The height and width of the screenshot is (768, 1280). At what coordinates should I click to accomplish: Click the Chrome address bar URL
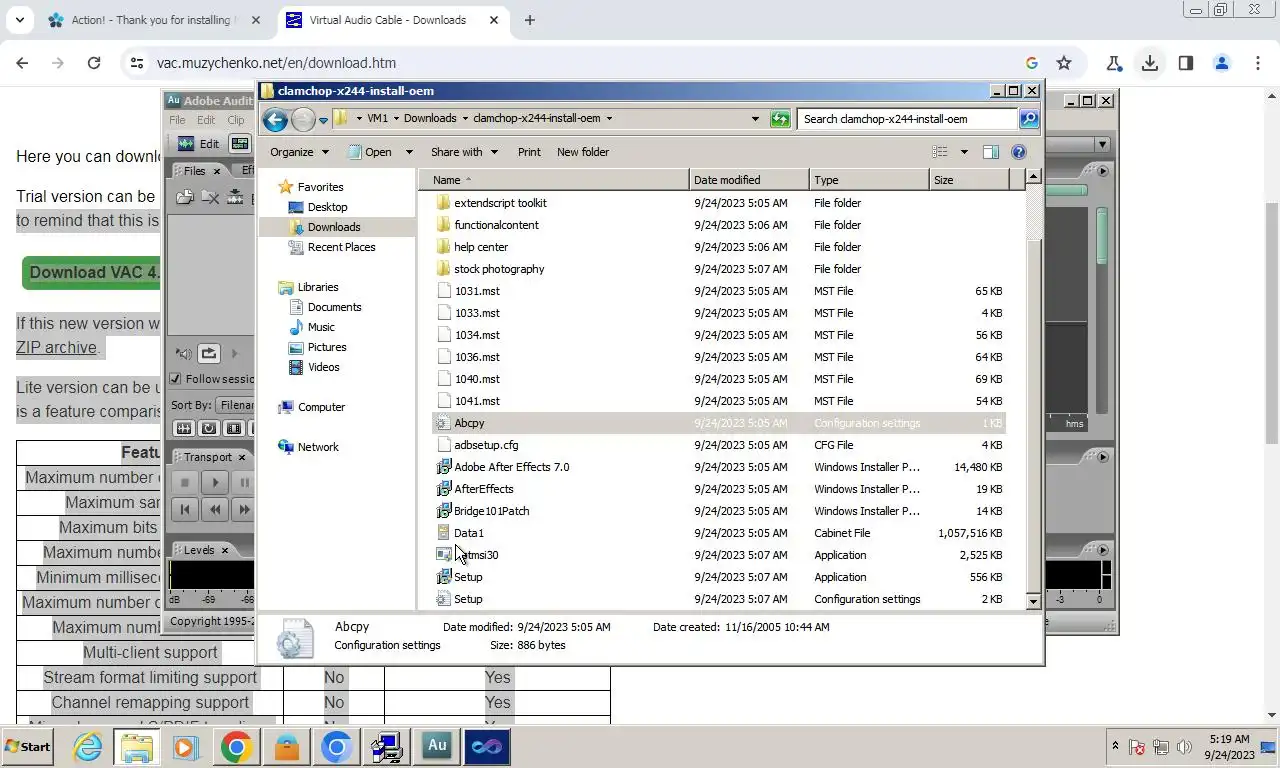point(276,63)
